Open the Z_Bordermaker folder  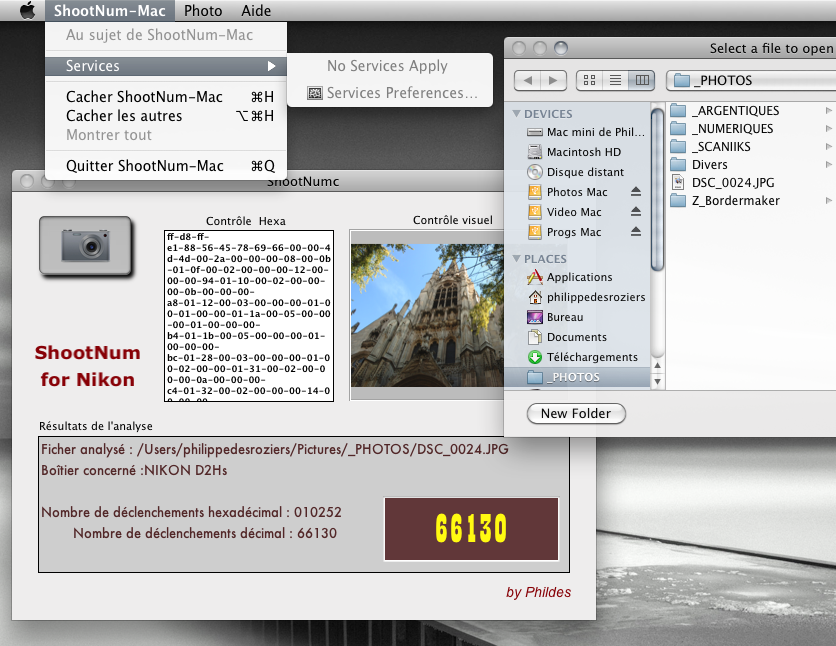[725, 201]
